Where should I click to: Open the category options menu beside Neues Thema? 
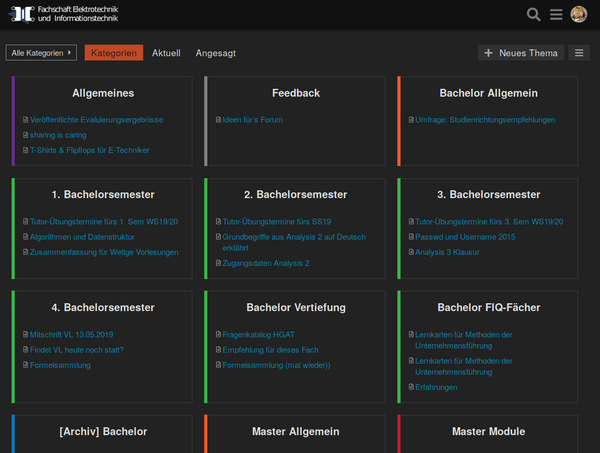[x=579, y=53]
